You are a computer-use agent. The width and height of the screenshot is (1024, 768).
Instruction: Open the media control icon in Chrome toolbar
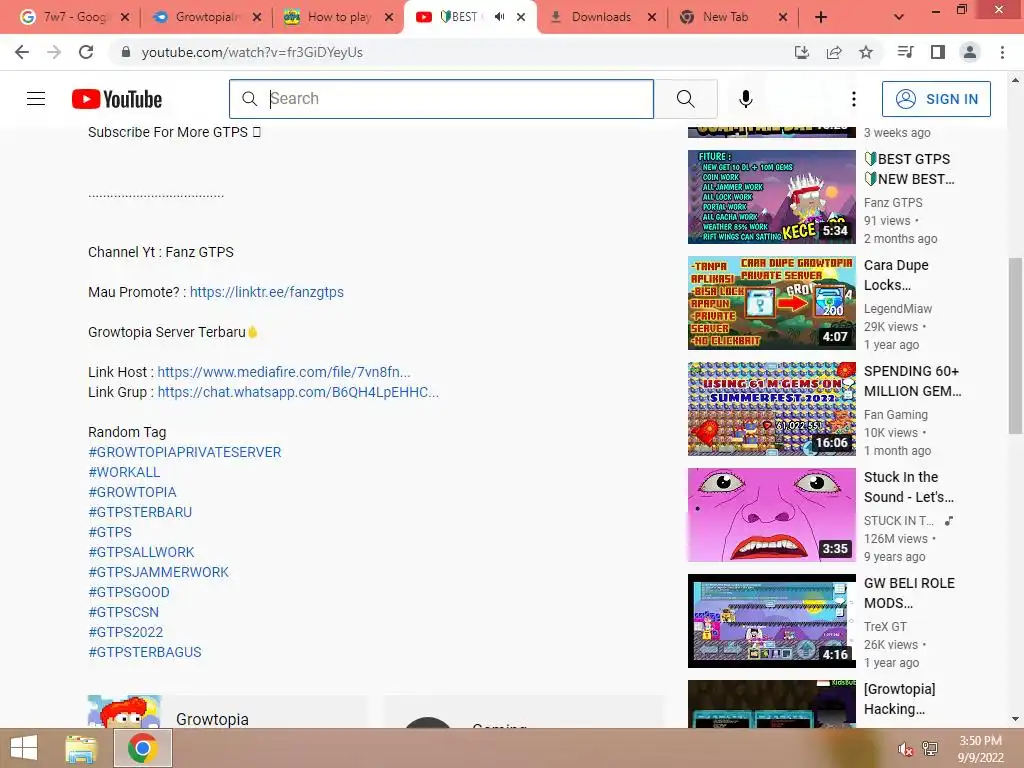(905, 52)
